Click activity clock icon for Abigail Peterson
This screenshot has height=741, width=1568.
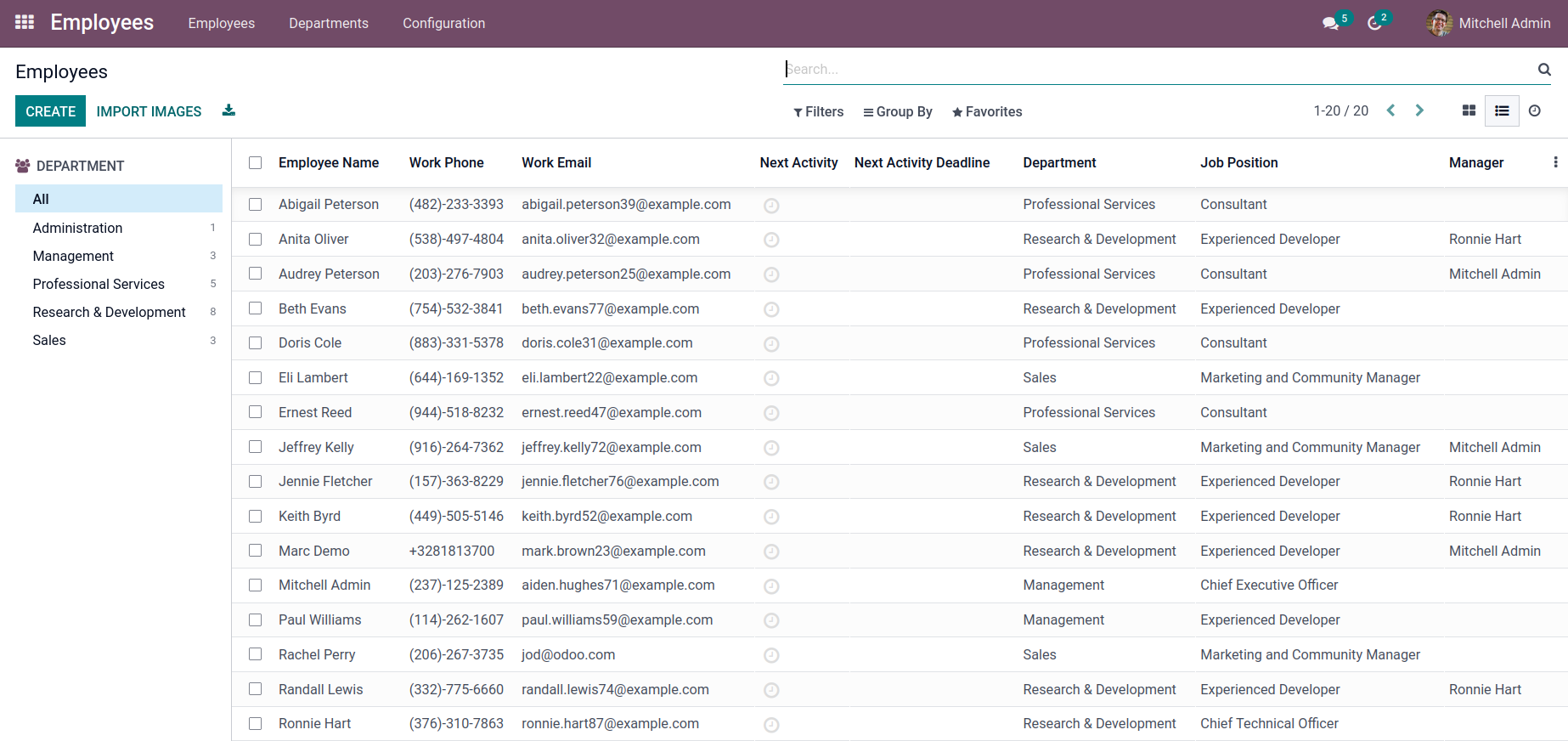tap(771, 206)
